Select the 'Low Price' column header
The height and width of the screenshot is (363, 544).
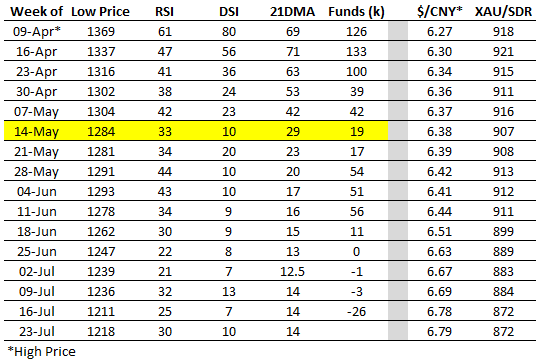100,11
